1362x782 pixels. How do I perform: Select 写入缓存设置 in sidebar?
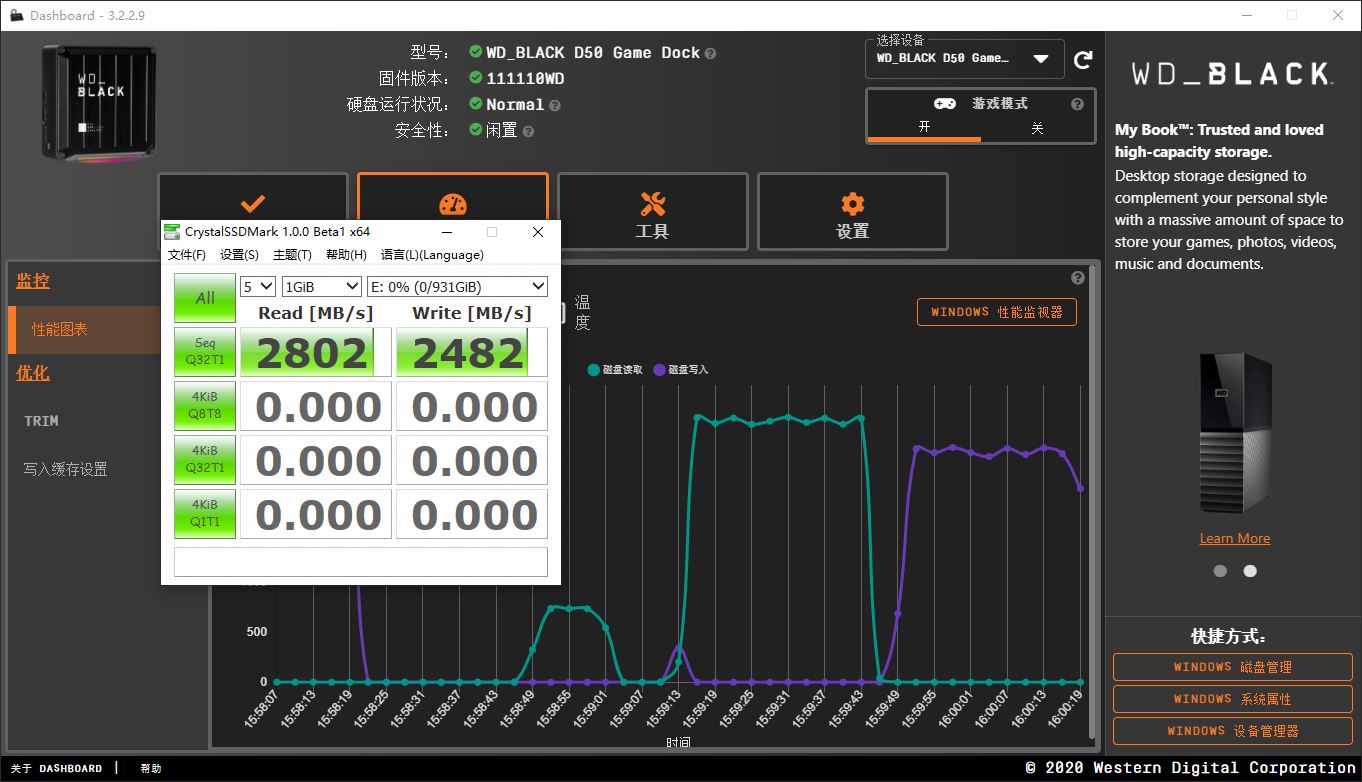click(65, 469)
